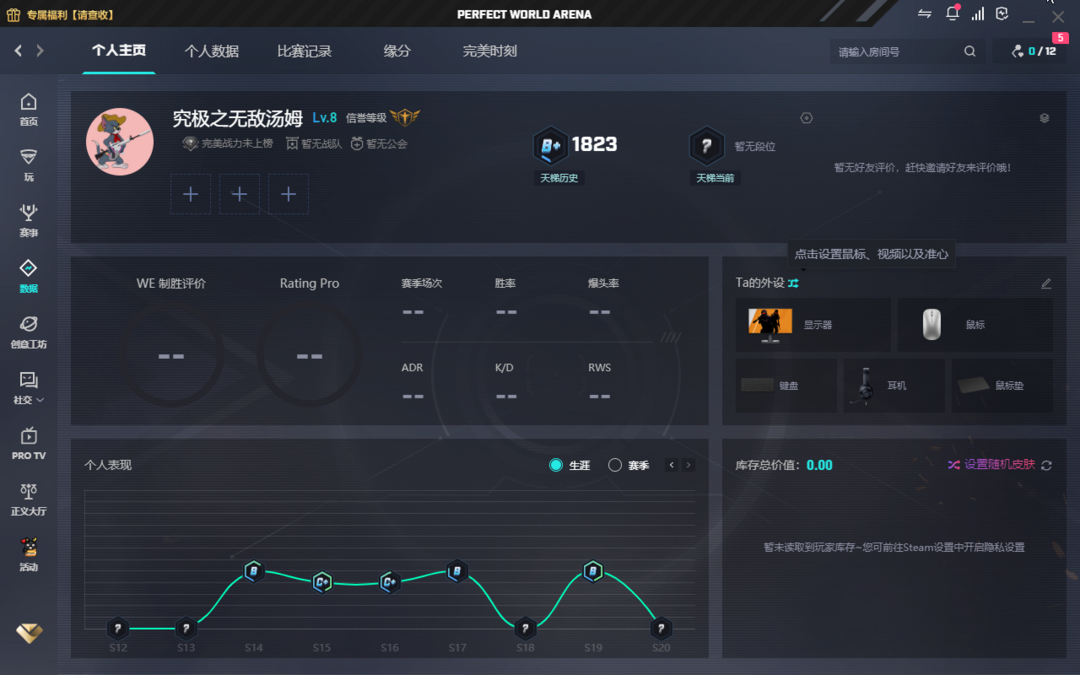Edit peripherals with the pencil icon
Image resolution: width=1080 pixels, height=675 pixels.
point(1046,283)
